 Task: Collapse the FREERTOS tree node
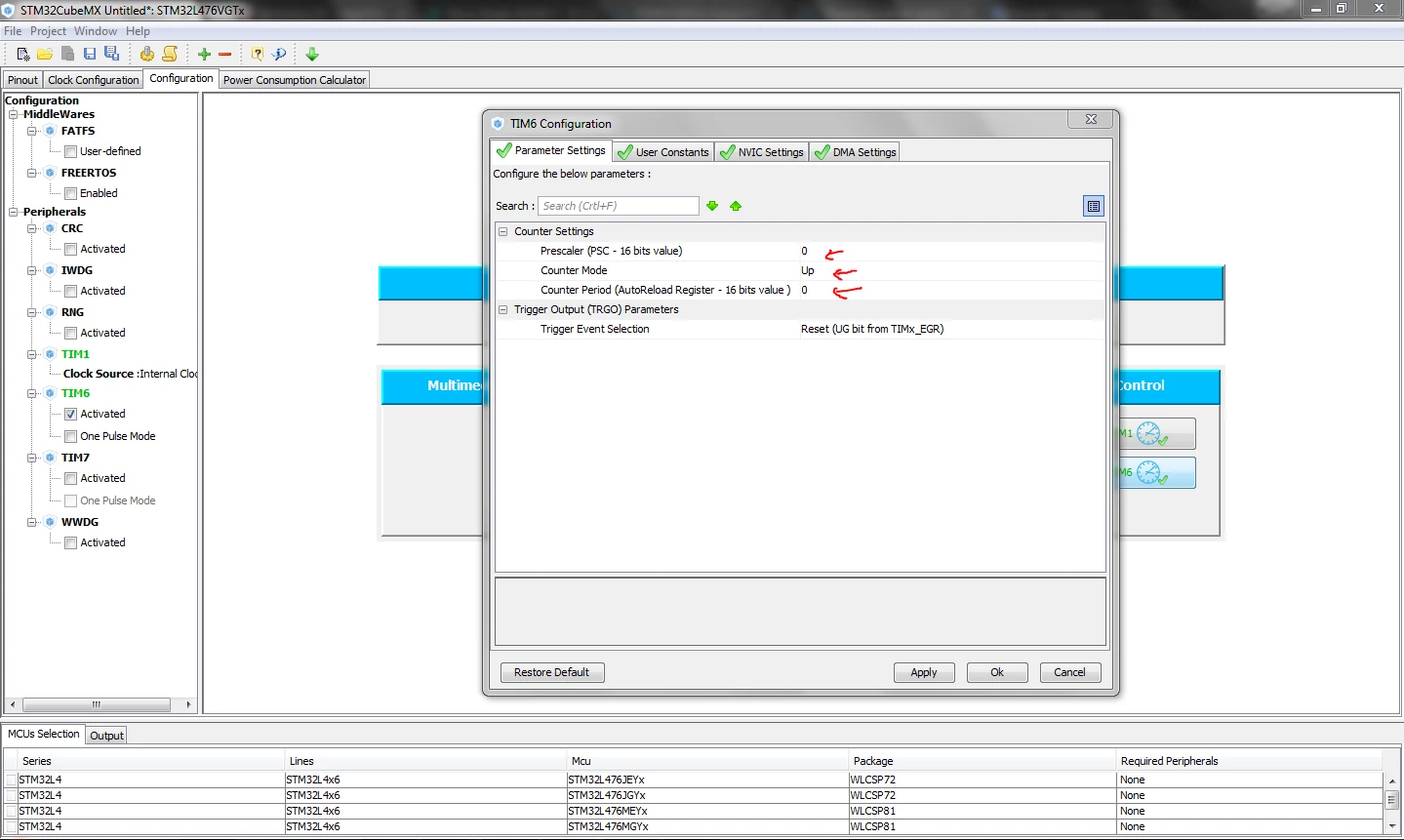[32, 173]
